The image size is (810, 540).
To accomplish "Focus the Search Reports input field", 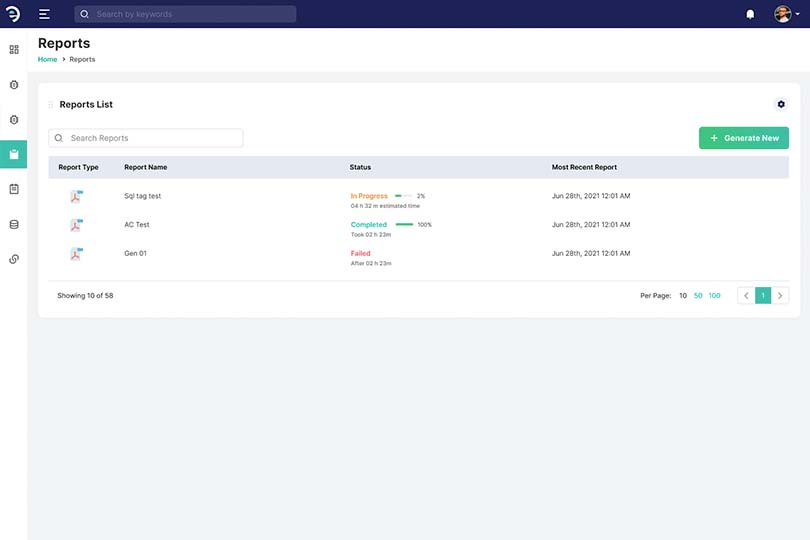I will 150,138.
